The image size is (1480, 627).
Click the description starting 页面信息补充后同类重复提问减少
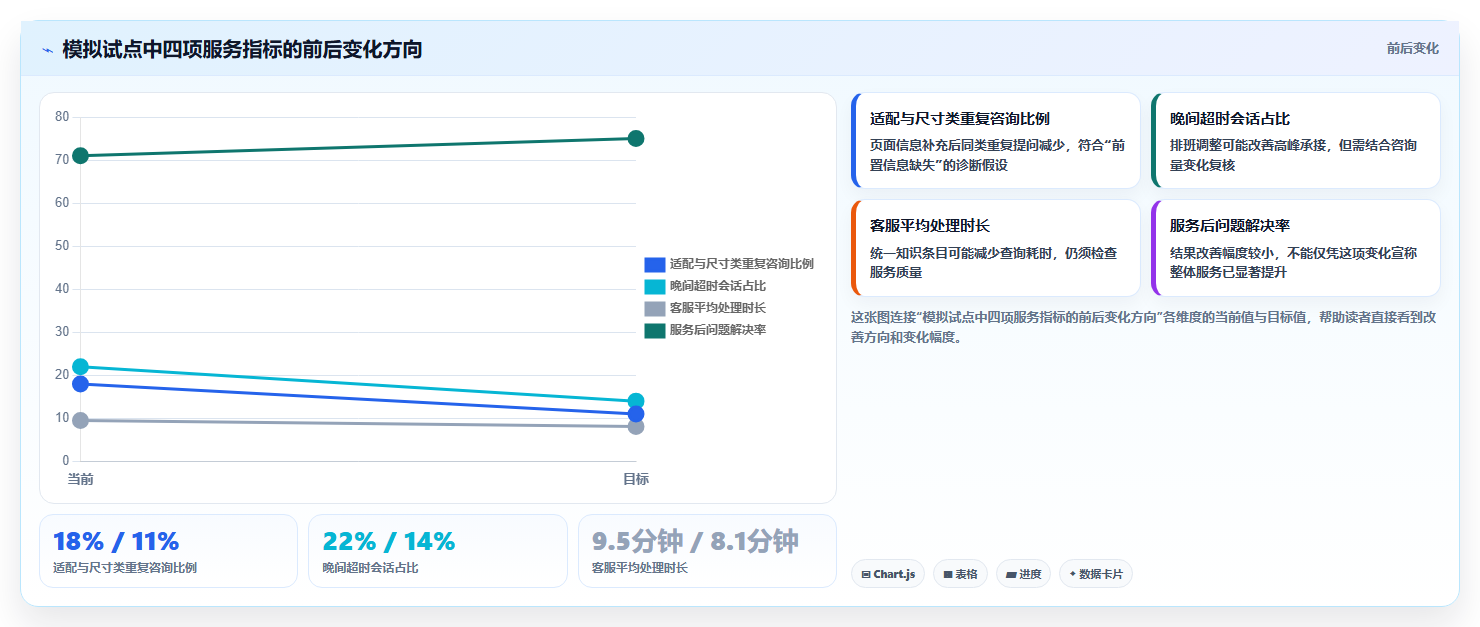(997, 155)
